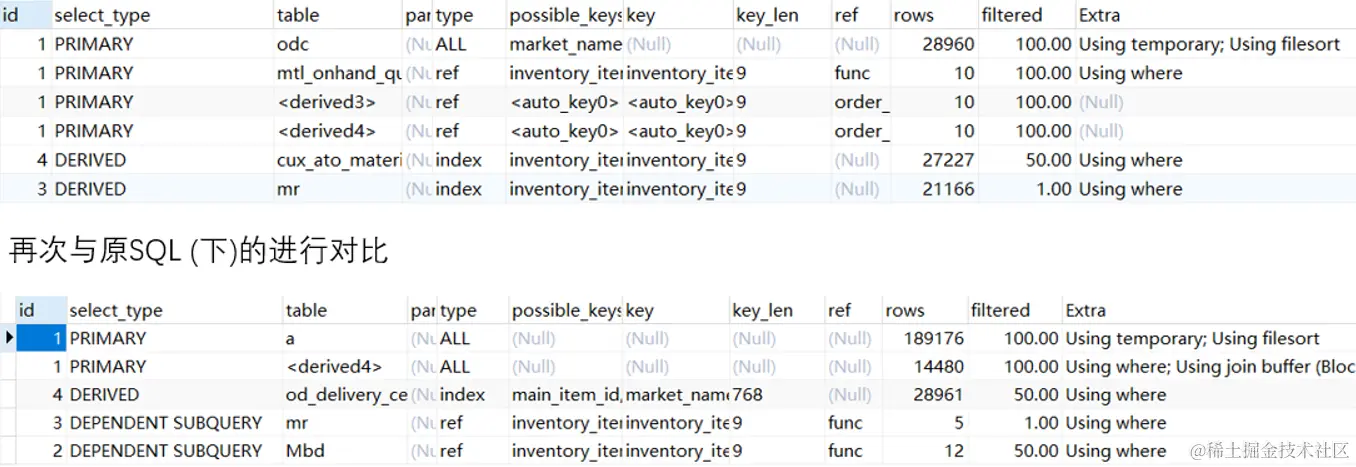Click the heading text 再次与原SQL (下)的进行对比
This screenshot has width=1356, height=467.
coord(198,251)
